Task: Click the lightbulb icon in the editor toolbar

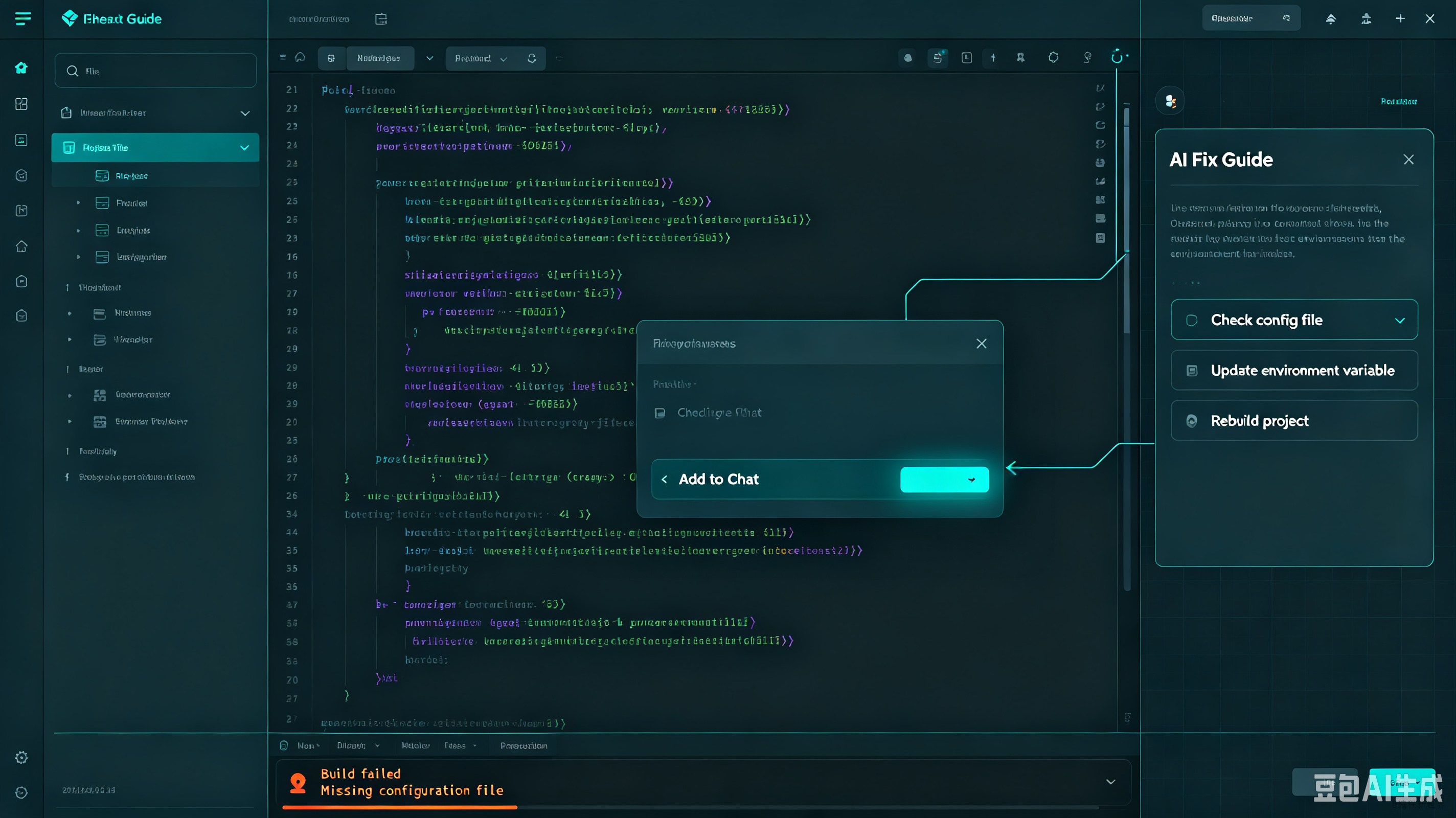Action: coord(1087,57)
